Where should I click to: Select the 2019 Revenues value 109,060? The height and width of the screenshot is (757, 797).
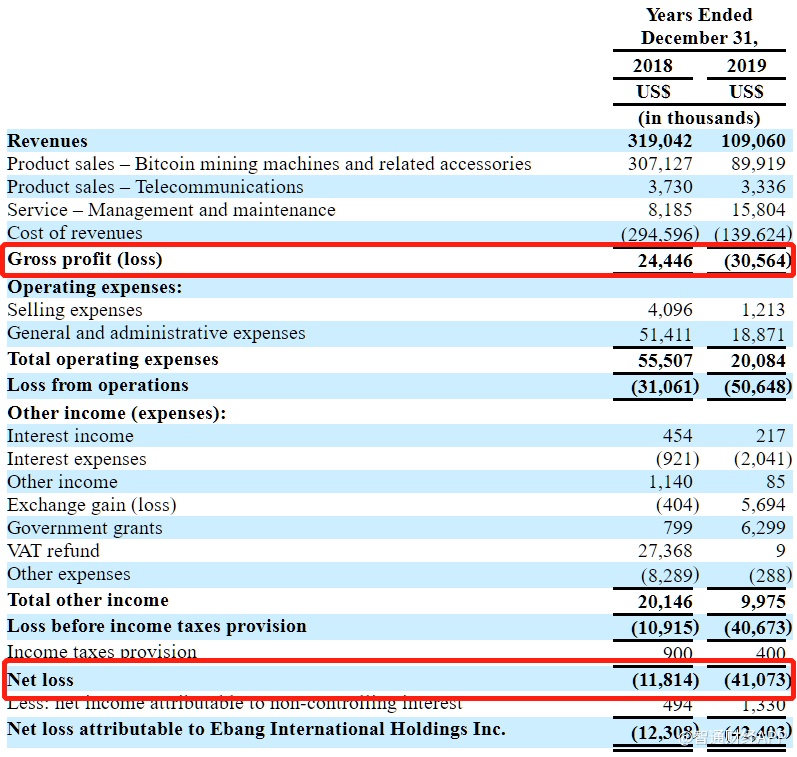pyautogui.click(x=752, y=141)
